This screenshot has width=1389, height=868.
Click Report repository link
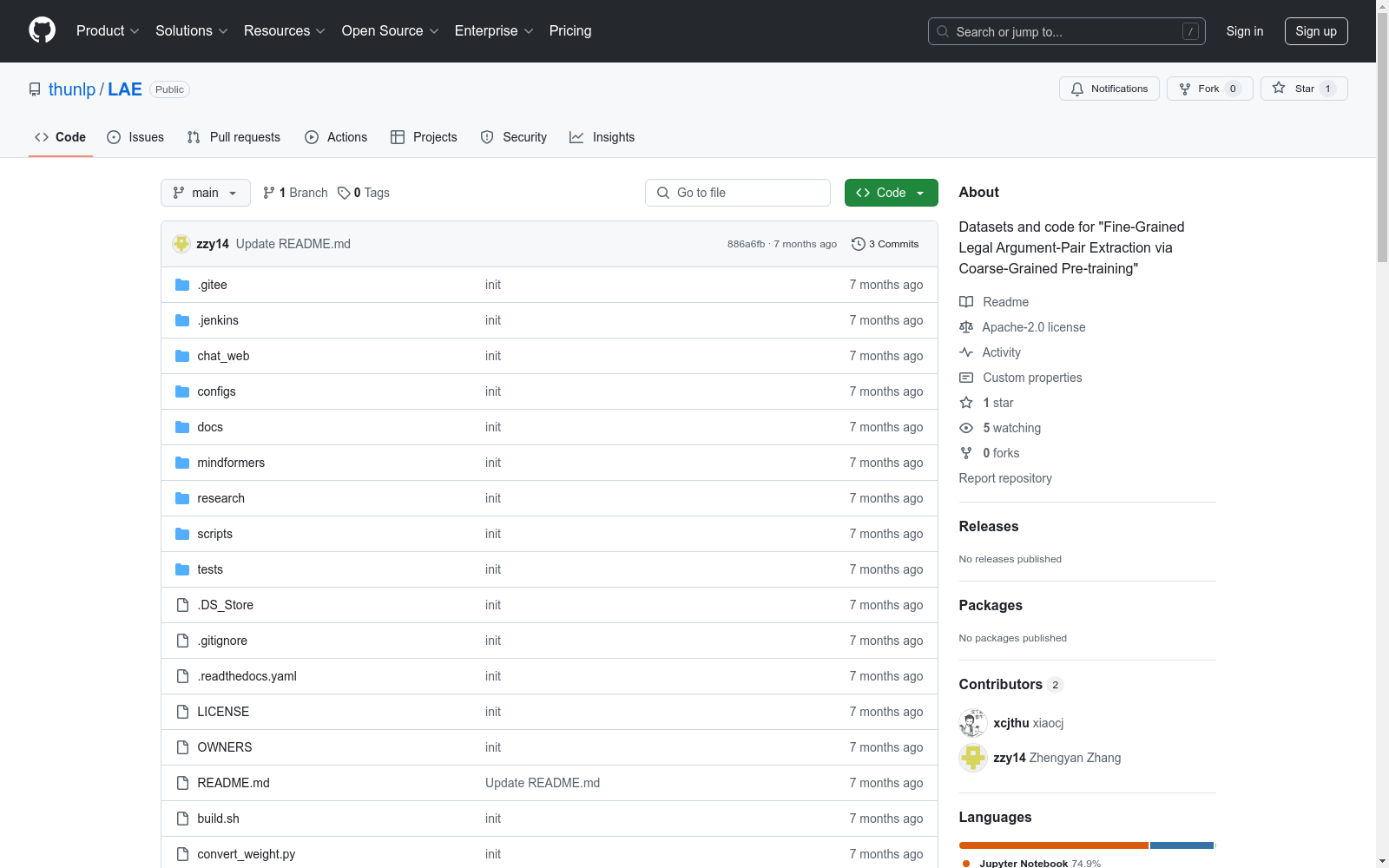tap(1005, 478)
